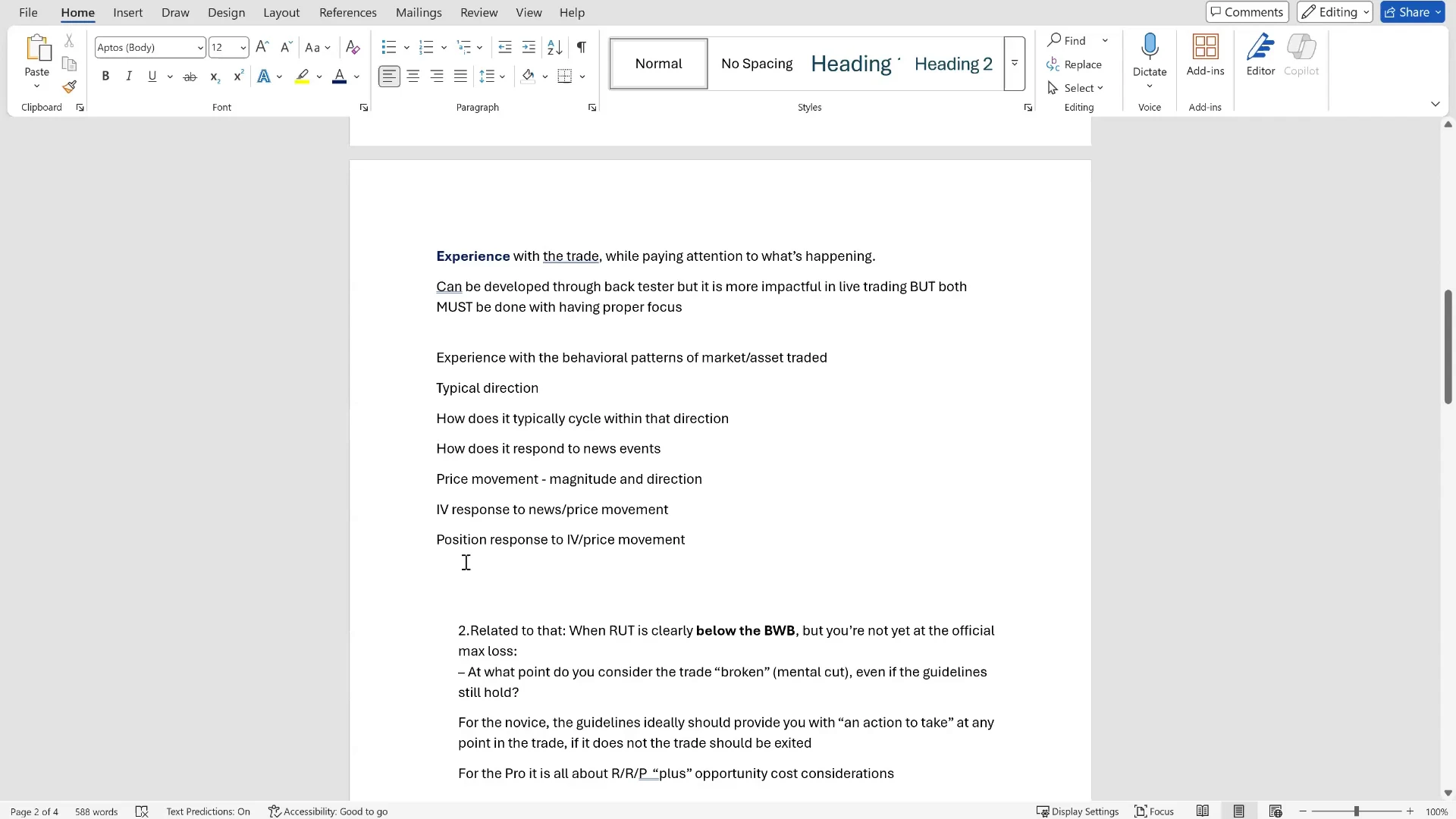
Task: Click the vertical scrollbar thumb
Action: pyautogui.click(x=1448, y=347)
